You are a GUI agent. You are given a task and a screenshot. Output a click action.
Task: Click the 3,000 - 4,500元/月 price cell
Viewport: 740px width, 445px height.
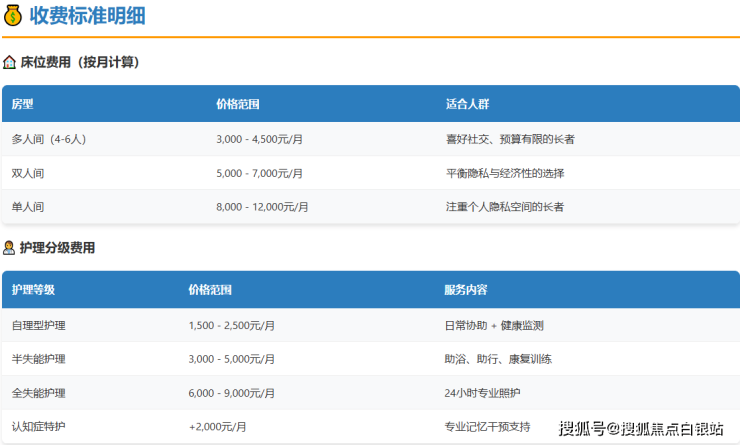pos(259,139)
